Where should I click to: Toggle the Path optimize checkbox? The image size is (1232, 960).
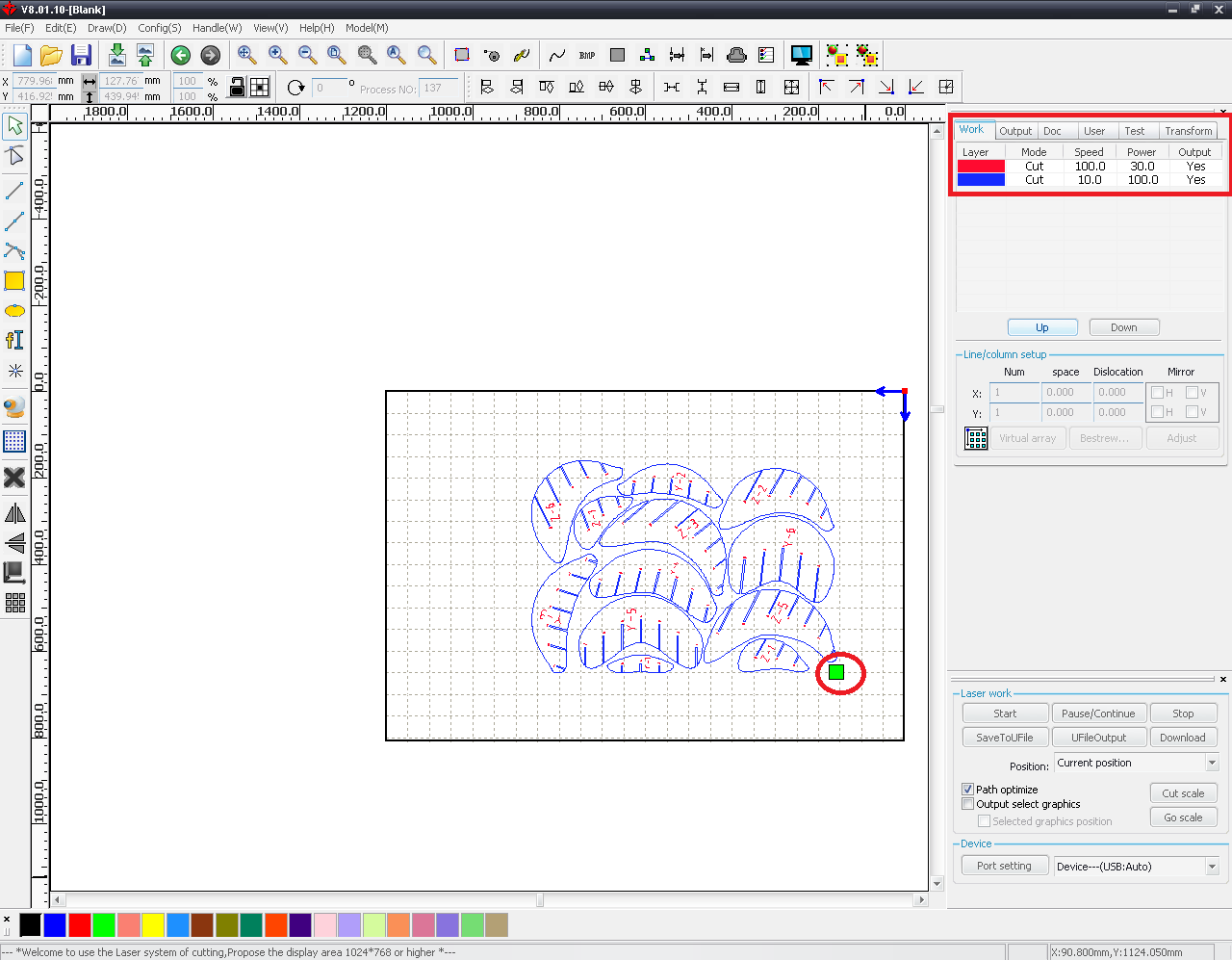tap(968, 790)
